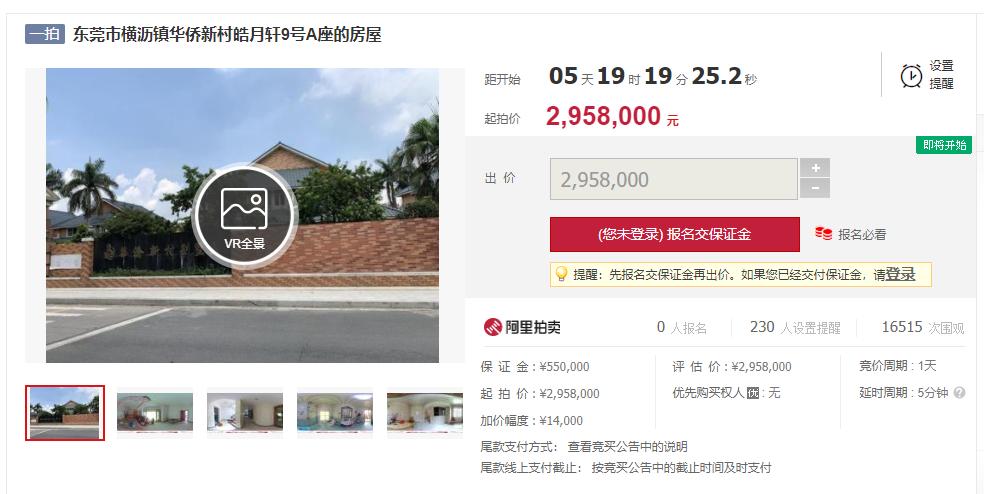Select the first exterior photo thumbnail
Screen dimensions: 984x494
(65, 413)
